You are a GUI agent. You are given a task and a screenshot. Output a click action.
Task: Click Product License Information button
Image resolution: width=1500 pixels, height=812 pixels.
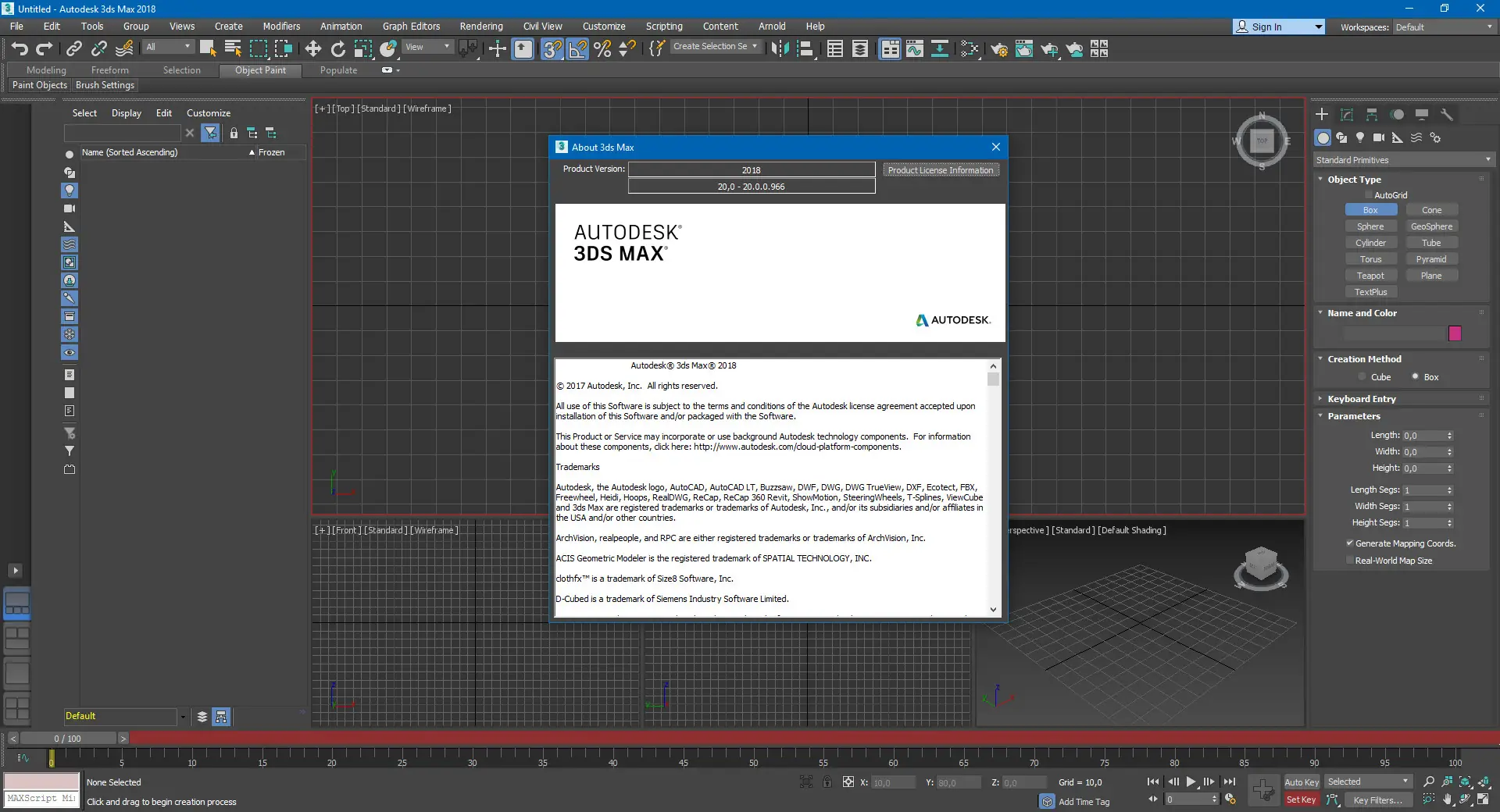pos(941,170)
